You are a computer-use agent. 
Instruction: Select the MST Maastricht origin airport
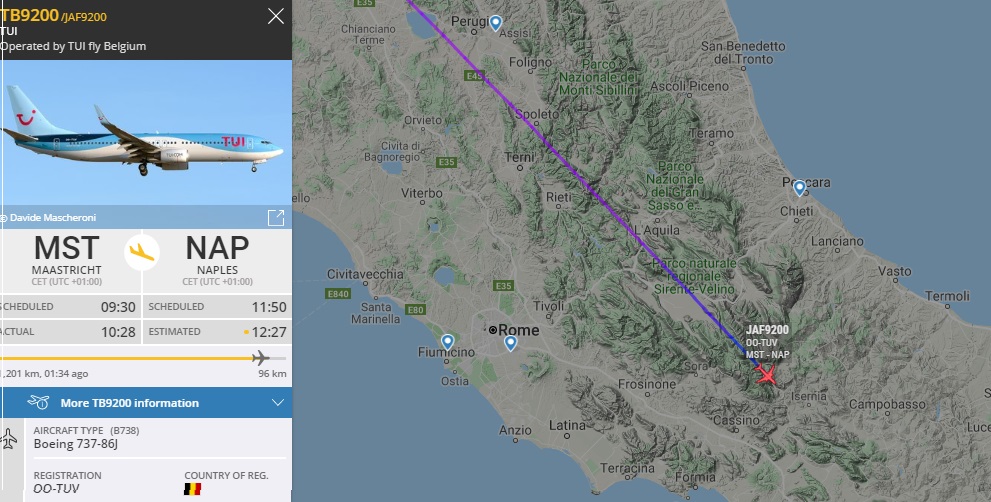tap(67, 254)
